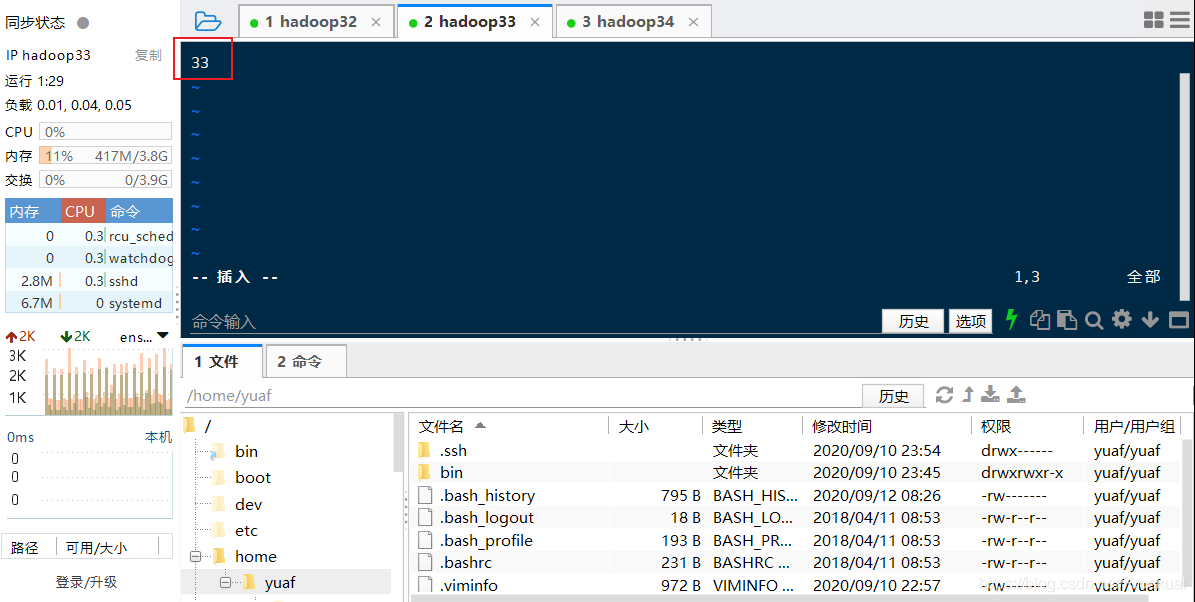Close the hadoop33 tab
The image size is (1195, 602).
[535, 22]
